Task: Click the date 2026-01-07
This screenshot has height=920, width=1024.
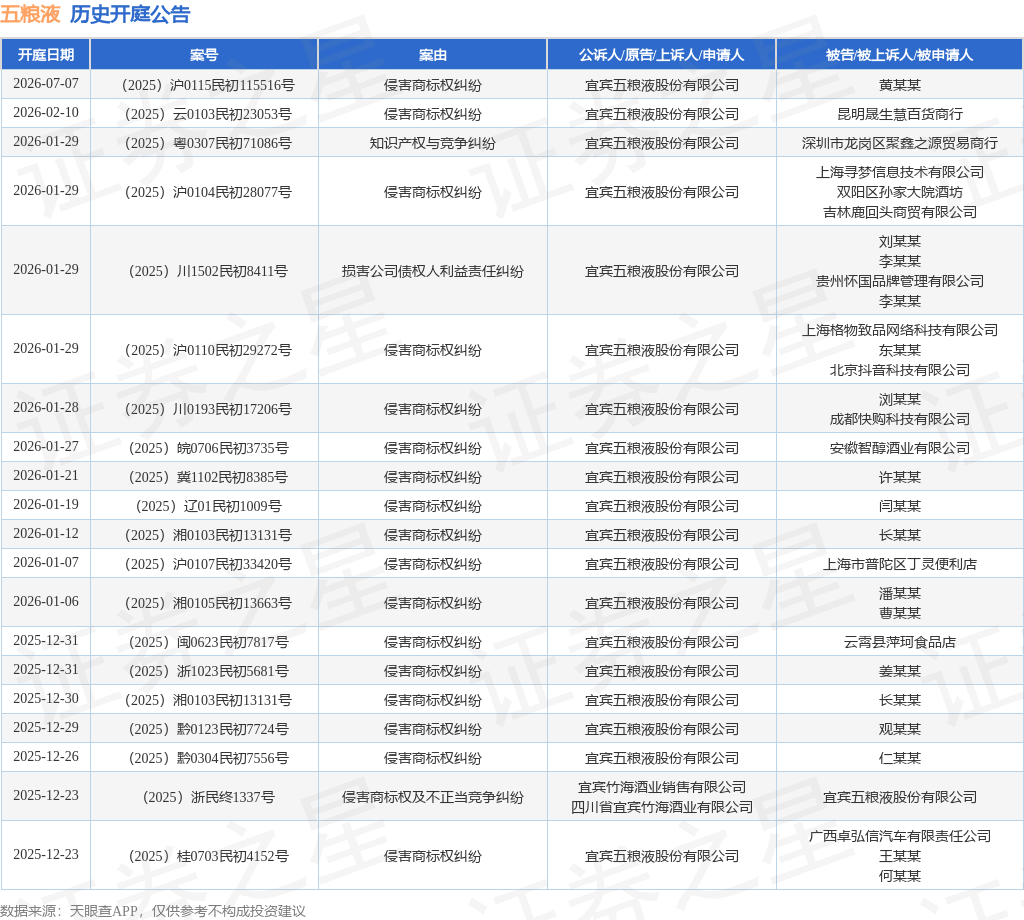Action: point(46,562)
